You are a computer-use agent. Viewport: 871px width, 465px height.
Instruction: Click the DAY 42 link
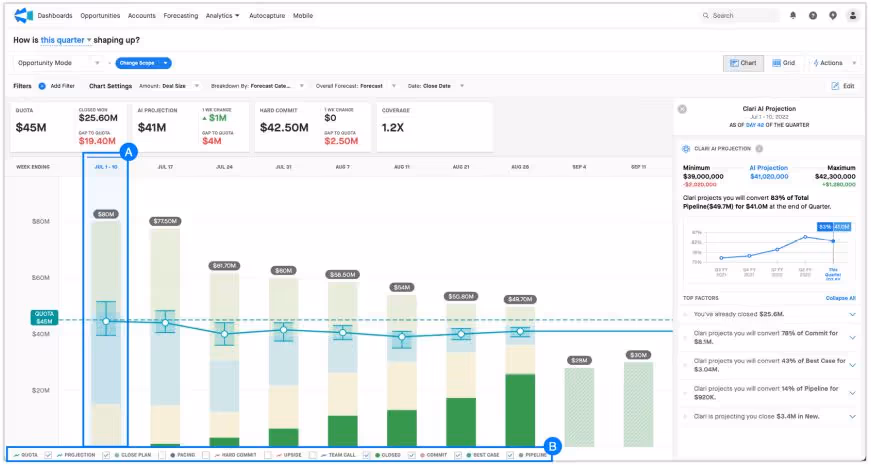click(755, 126)
